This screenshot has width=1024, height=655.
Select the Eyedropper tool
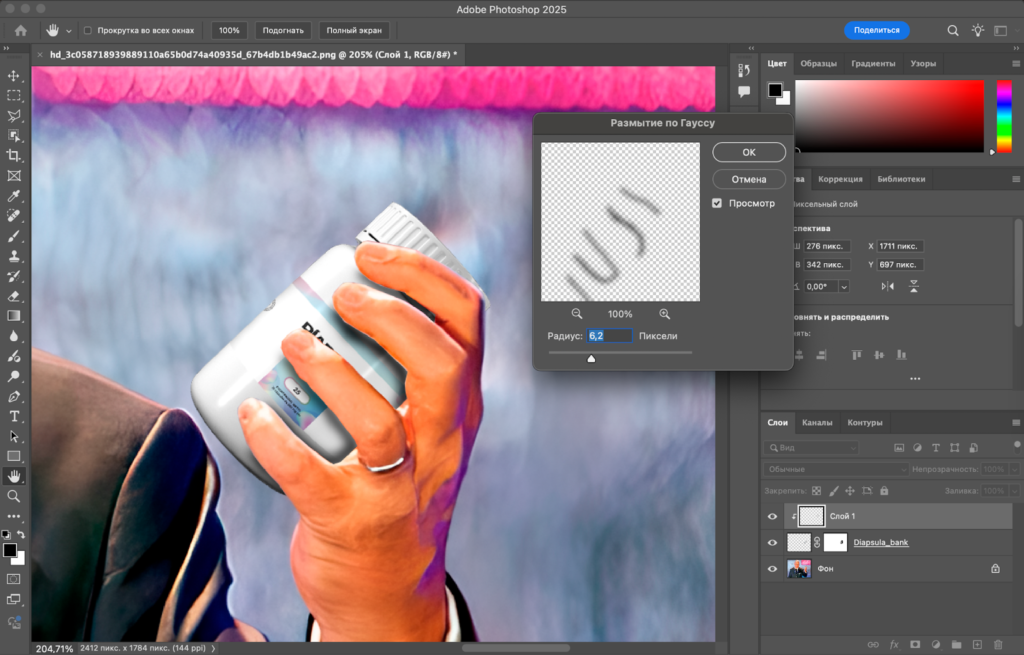coord(14,196)
